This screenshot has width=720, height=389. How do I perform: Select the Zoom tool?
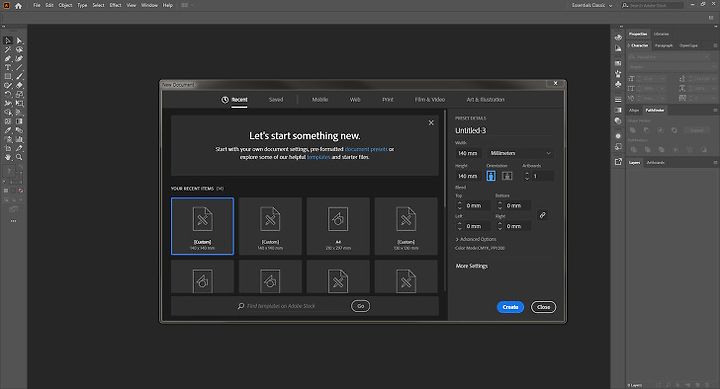tap(19, 157)
